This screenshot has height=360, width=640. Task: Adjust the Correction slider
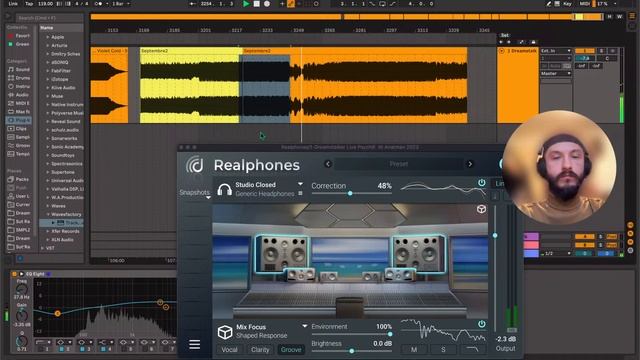click(351, 193)
